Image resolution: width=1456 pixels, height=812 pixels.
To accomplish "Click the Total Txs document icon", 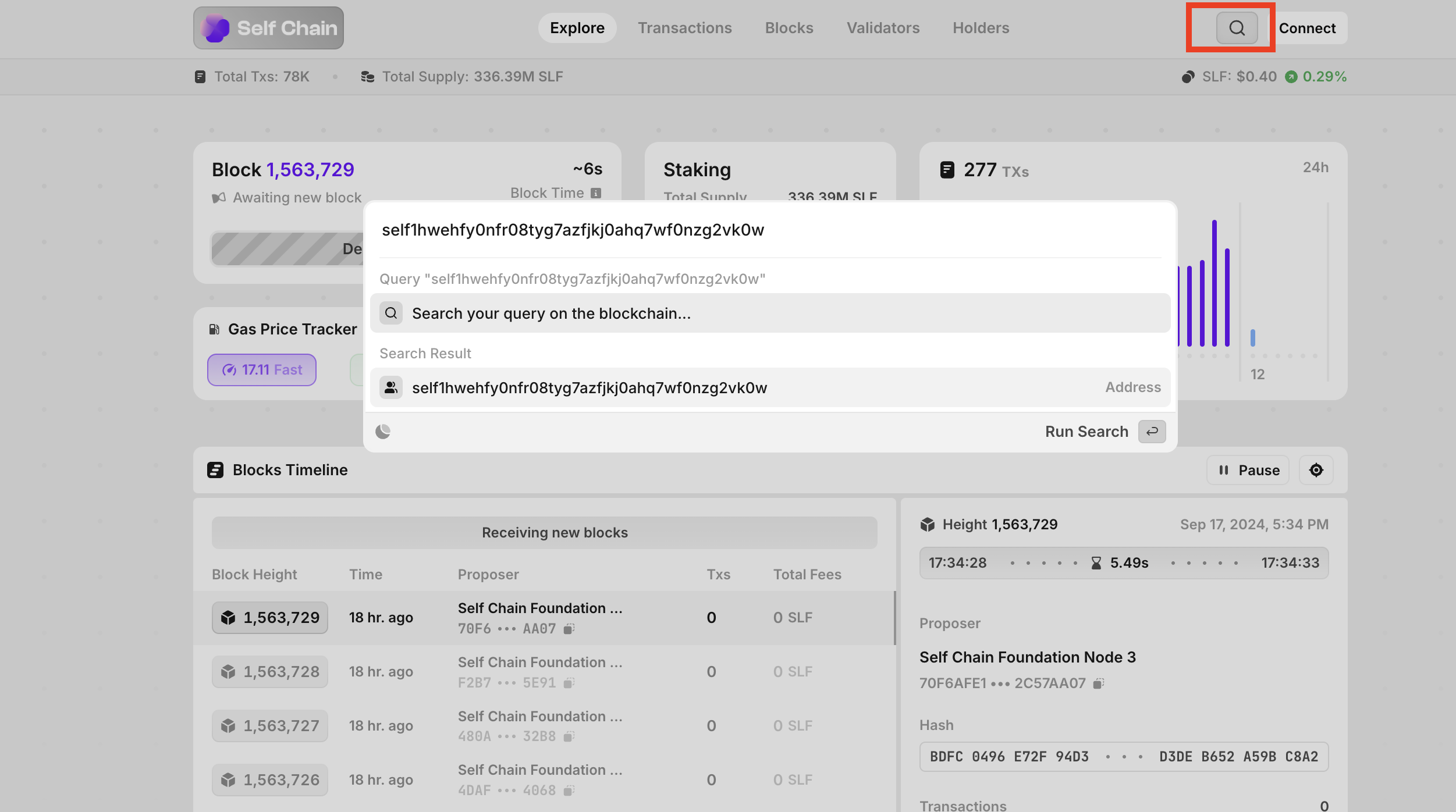I will point(200,77).
